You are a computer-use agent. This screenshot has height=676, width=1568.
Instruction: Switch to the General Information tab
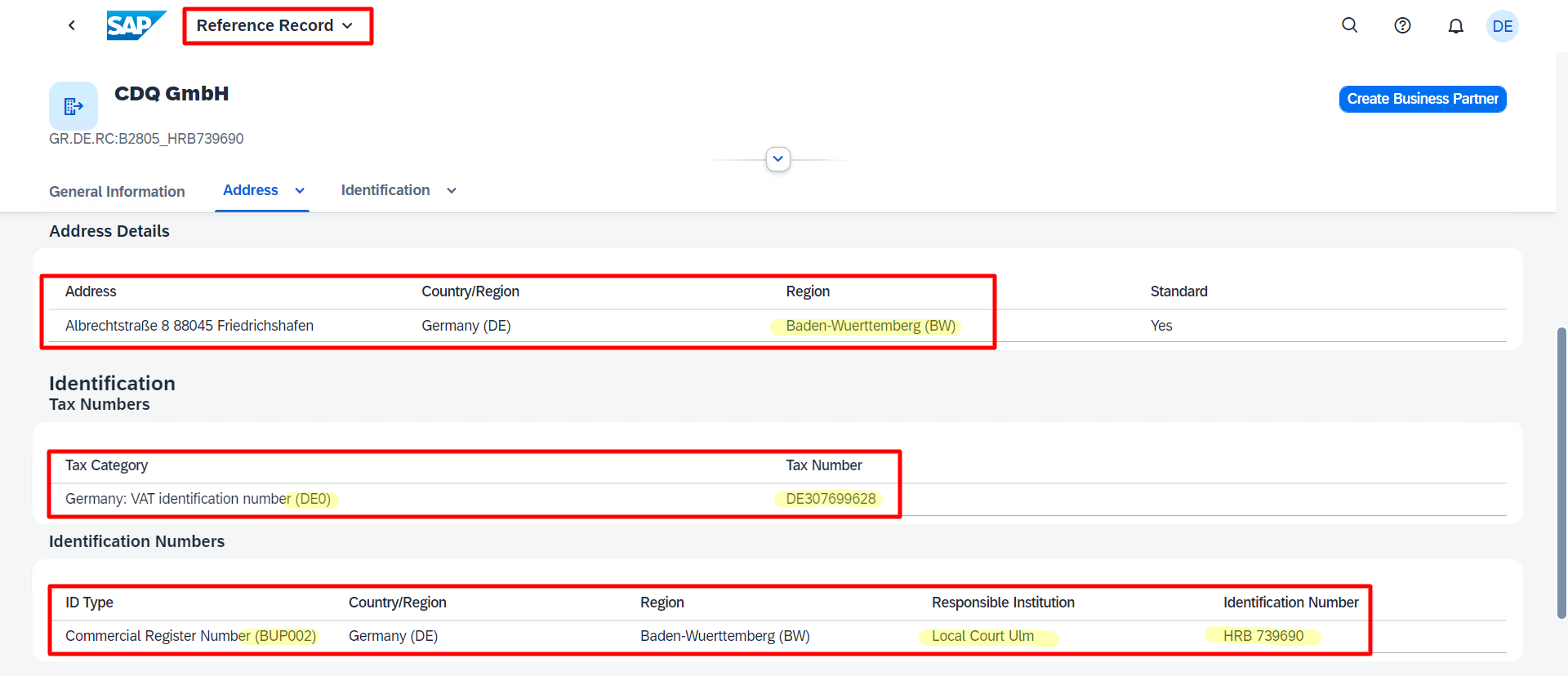(x=117, y=191)
